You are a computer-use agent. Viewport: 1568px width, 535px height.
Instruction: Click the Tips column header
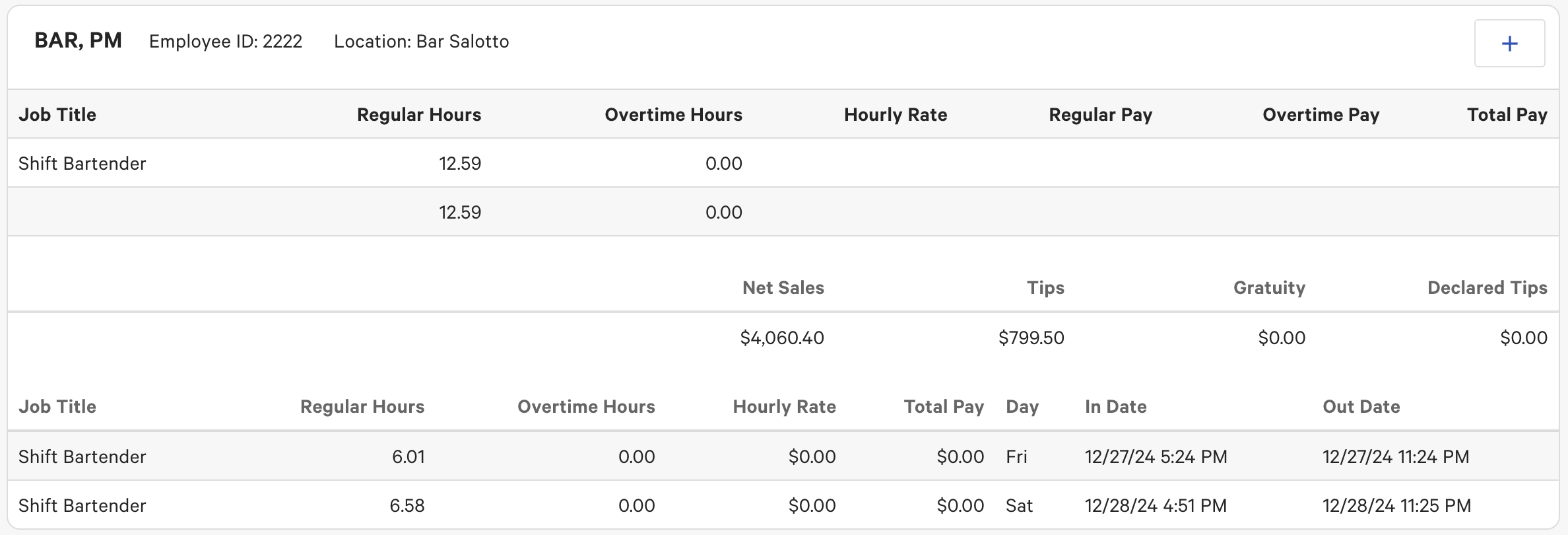(1045, 288)
